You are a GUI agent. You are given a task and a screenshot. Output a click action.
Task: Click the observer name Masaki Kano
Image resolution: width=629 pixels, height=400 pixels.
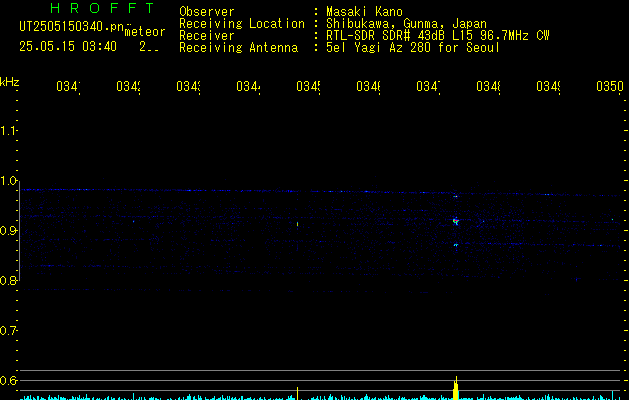point(364,12)
